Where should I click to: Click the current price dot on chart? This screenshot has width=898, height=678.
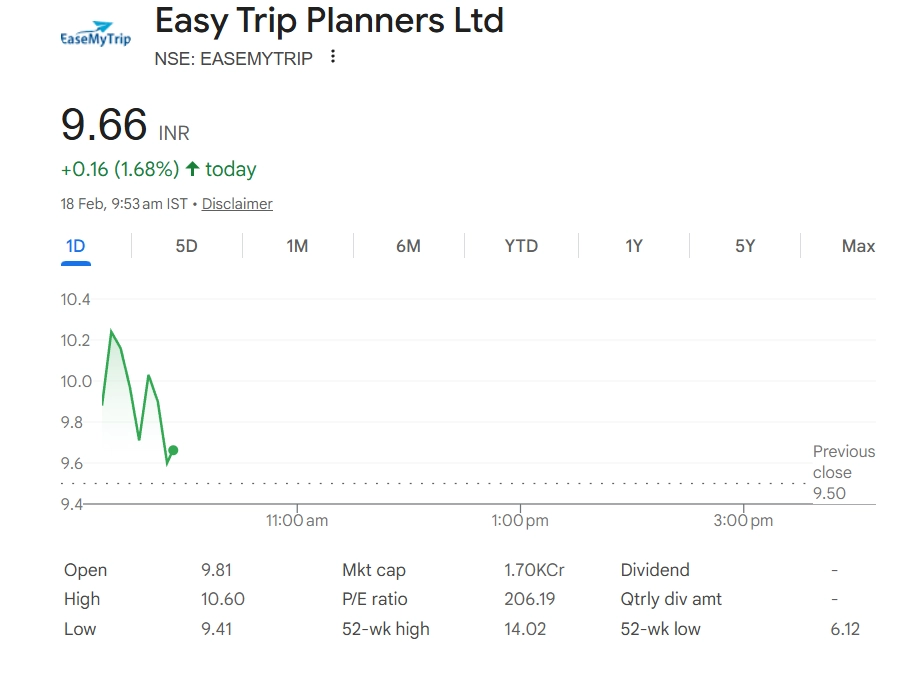pos(173,450)
